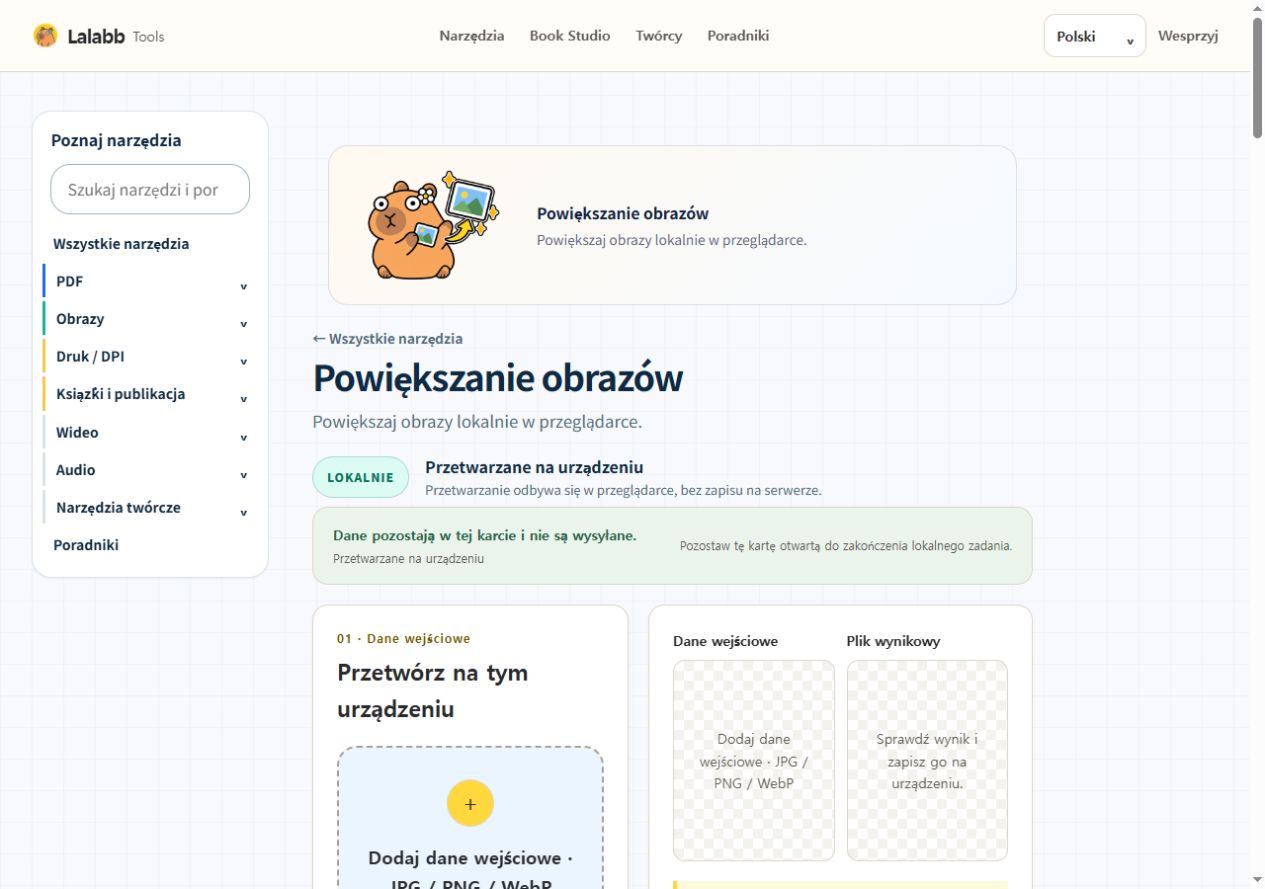Click the Wesprzyj link

[1188, 36]
